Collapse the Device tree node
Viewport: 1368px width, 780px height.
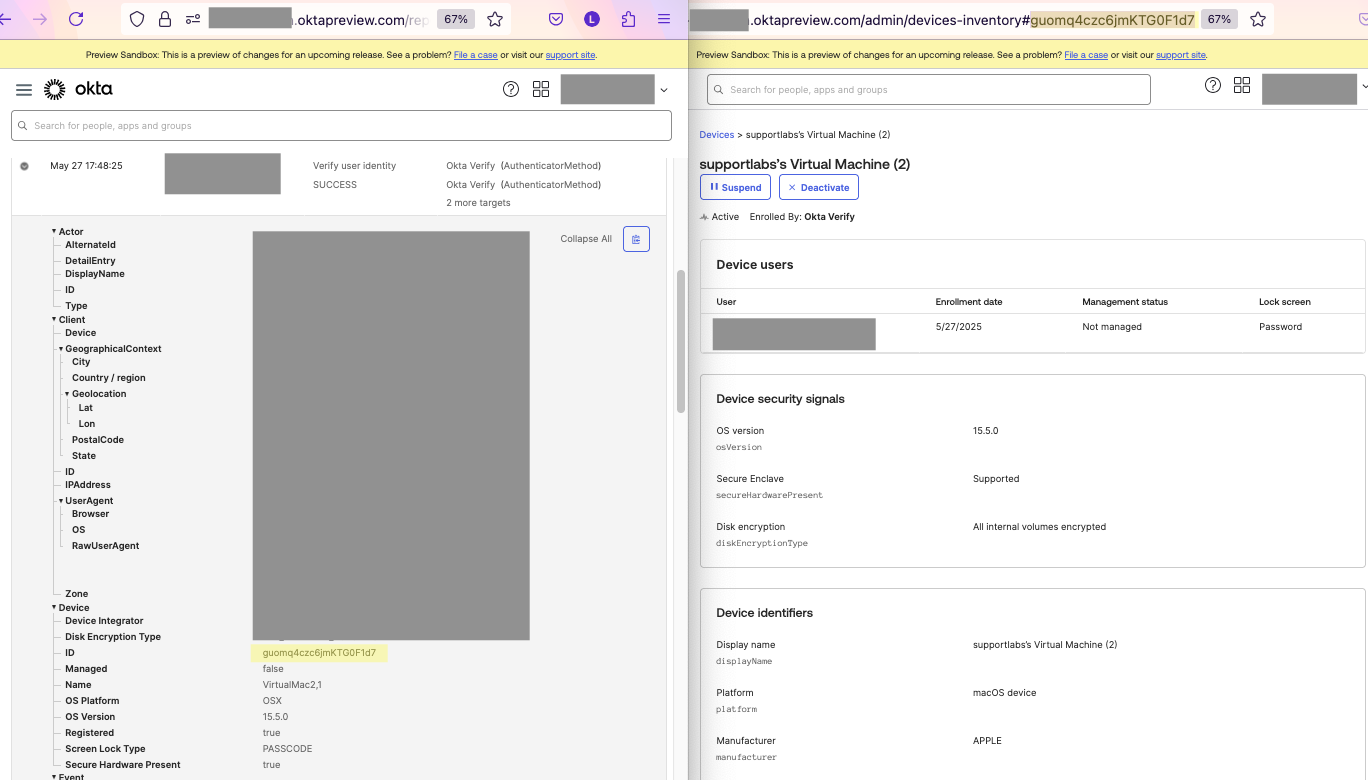click(54, 608)
